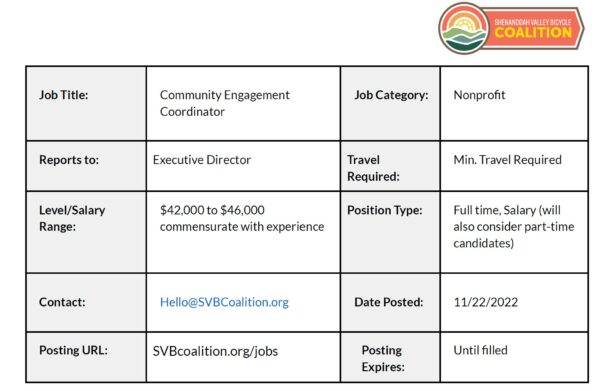Click the SVBcoalition.org/jobs posting URL
Screen dimensions: 600x391
click(x=215, y=351)
